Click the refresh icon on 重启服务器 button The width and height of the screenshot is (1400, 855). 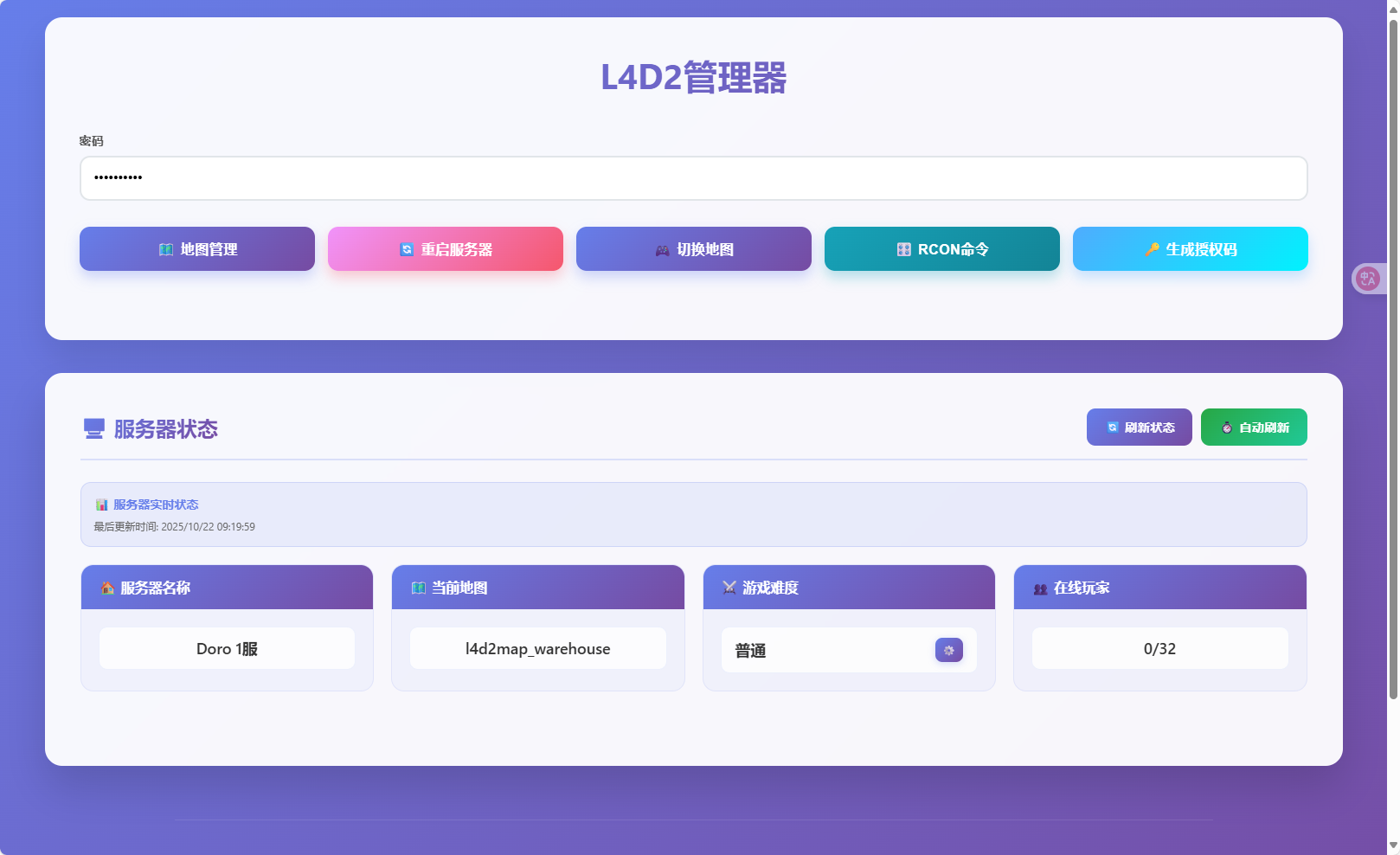(407, 250)
